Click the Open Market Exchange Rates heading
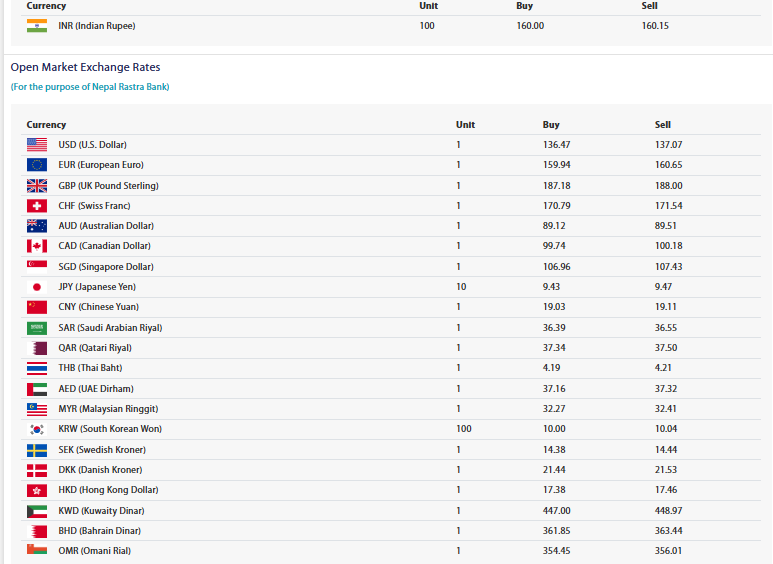The width and height of the screenshot is (773, 564). (85, 67)
